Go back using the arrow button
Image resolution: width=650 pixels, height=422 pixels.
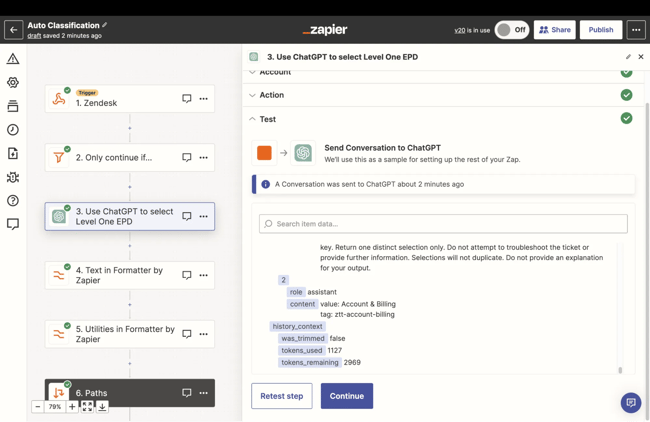13,30
